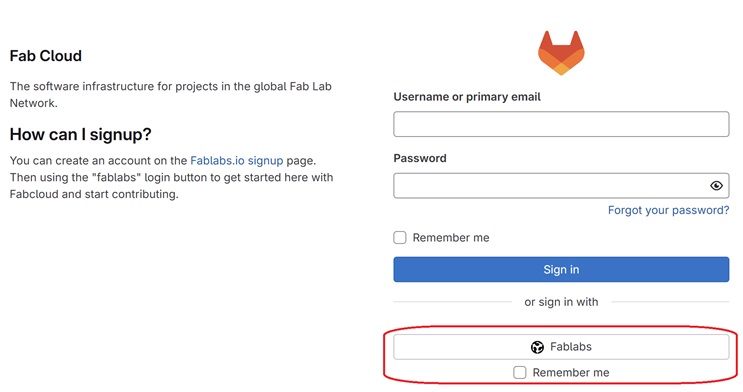
Task: Click the Username or primary email label
Action: click(x=467, y=97)
